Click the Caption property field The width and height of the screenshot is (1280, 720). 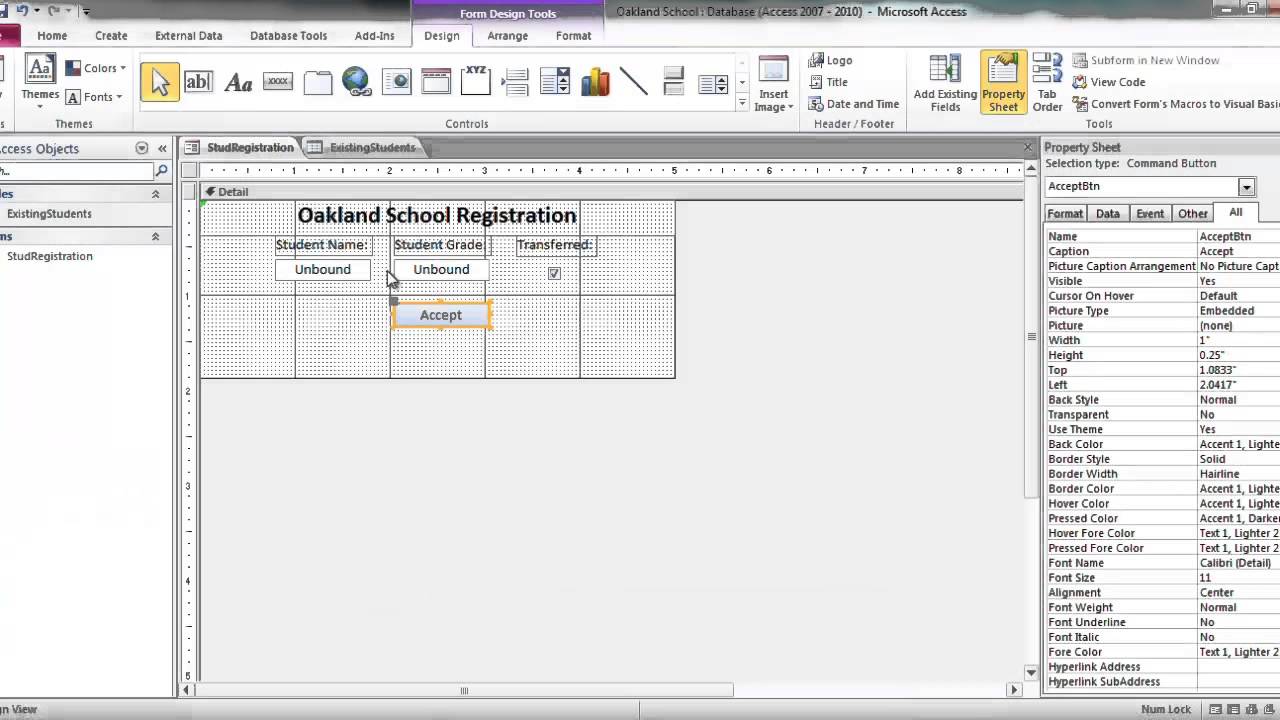(x=1238, y=251)
